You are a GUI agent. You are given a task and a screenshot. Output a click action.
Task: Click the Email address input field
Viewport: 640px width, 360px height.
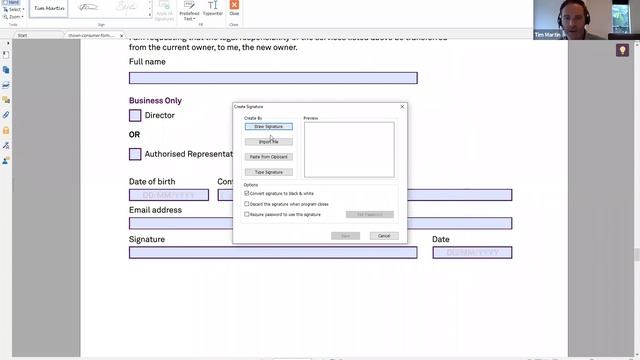pos(320,223)
